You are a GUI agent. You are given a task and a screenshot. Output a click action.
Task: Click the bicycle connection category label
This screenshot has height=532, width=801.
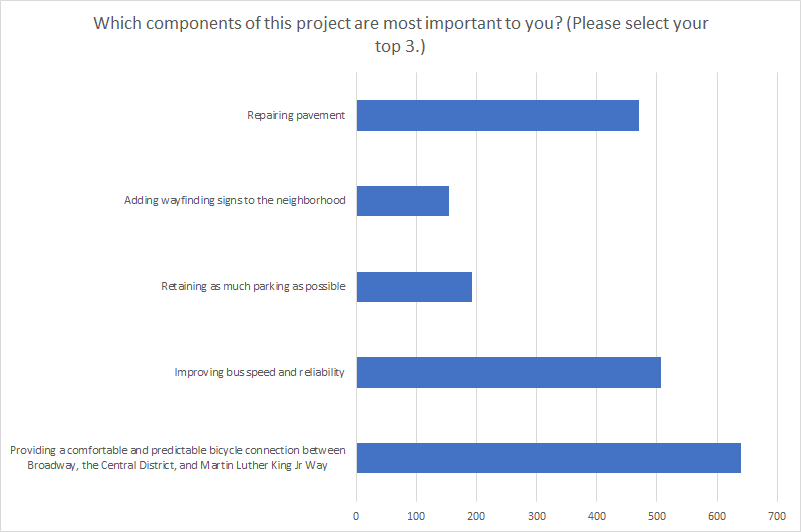tap(177, 457)
